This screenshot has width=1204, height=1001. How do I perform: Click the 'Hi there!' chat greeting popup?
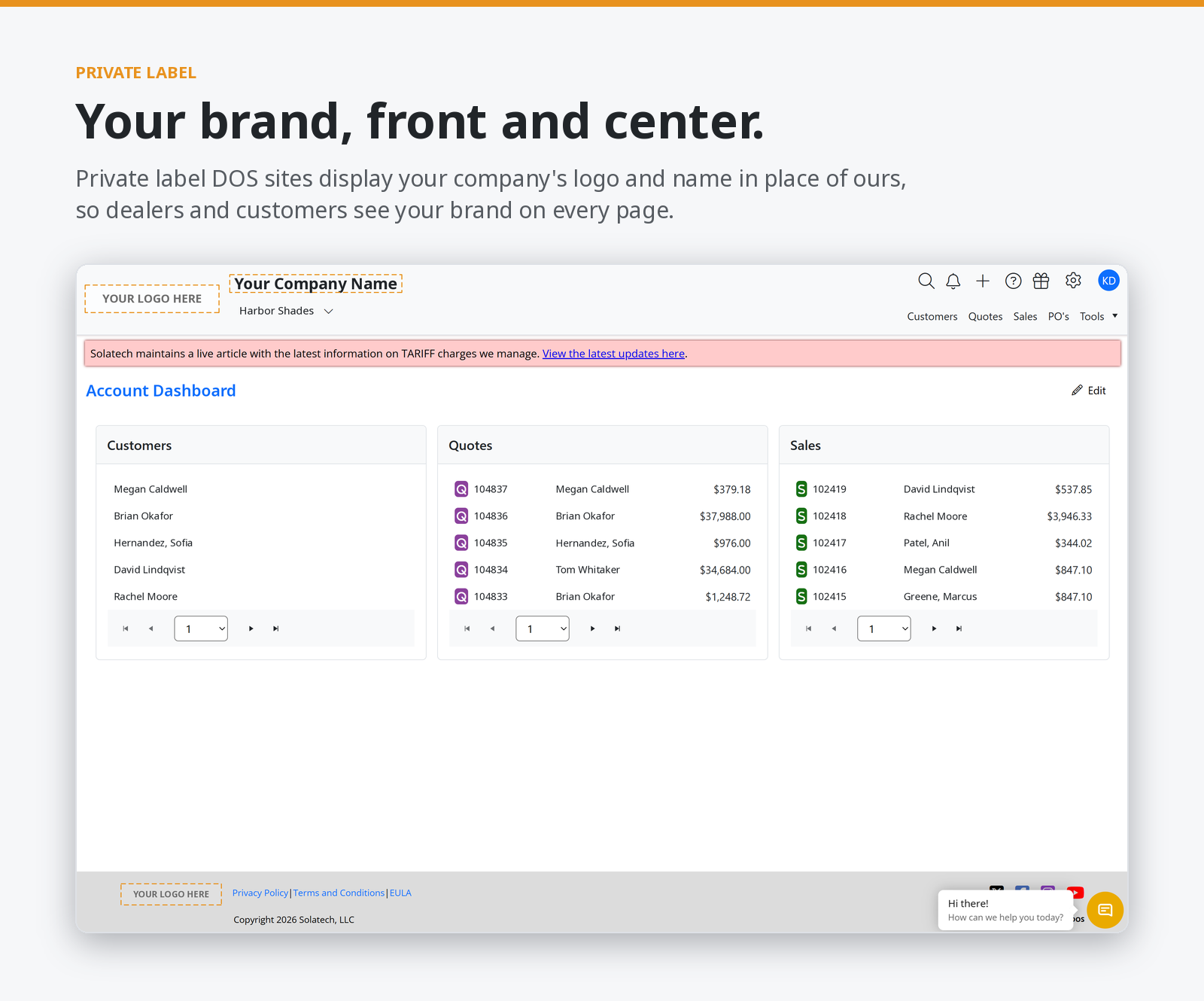1005,910
